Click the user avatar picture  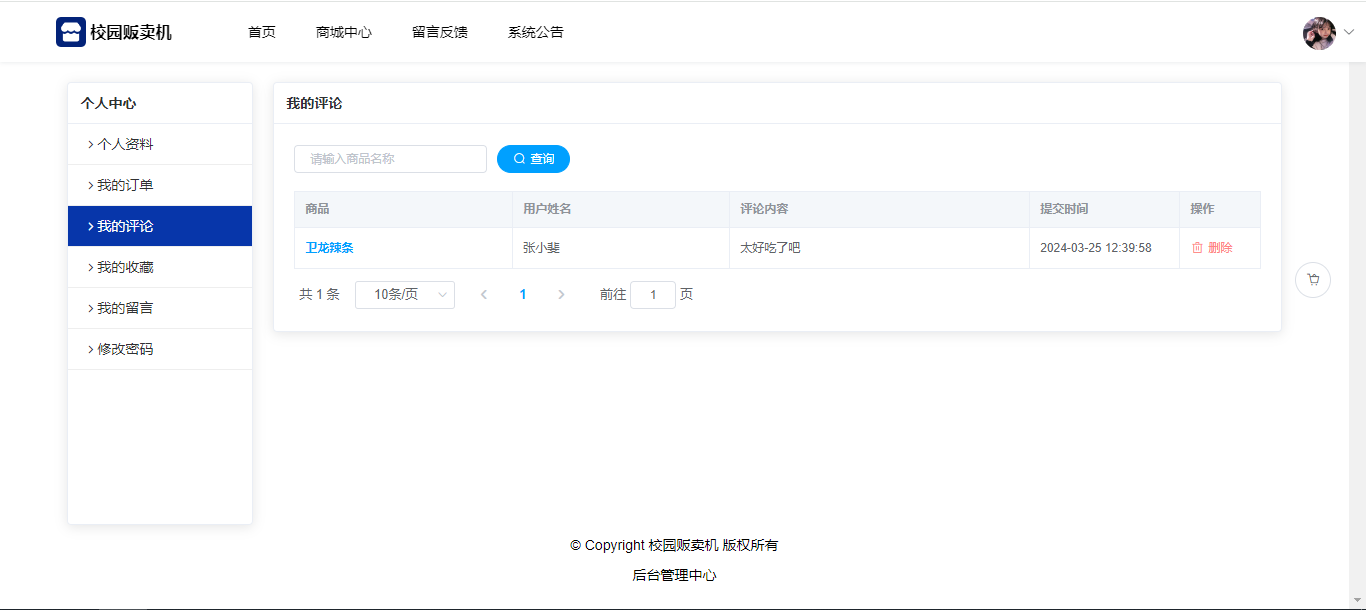(1319, 33)
